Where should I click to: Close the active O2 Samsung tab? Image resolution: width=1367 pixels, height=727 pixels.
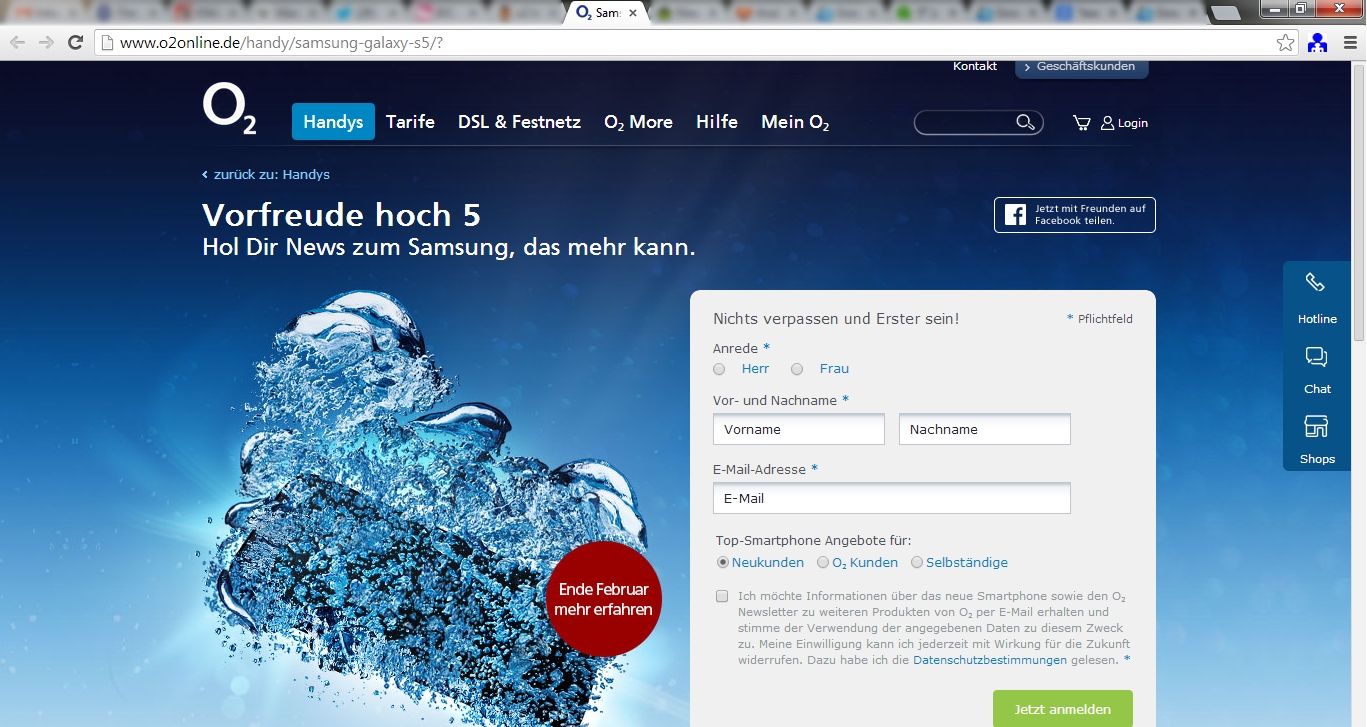(x=633, y=13)
